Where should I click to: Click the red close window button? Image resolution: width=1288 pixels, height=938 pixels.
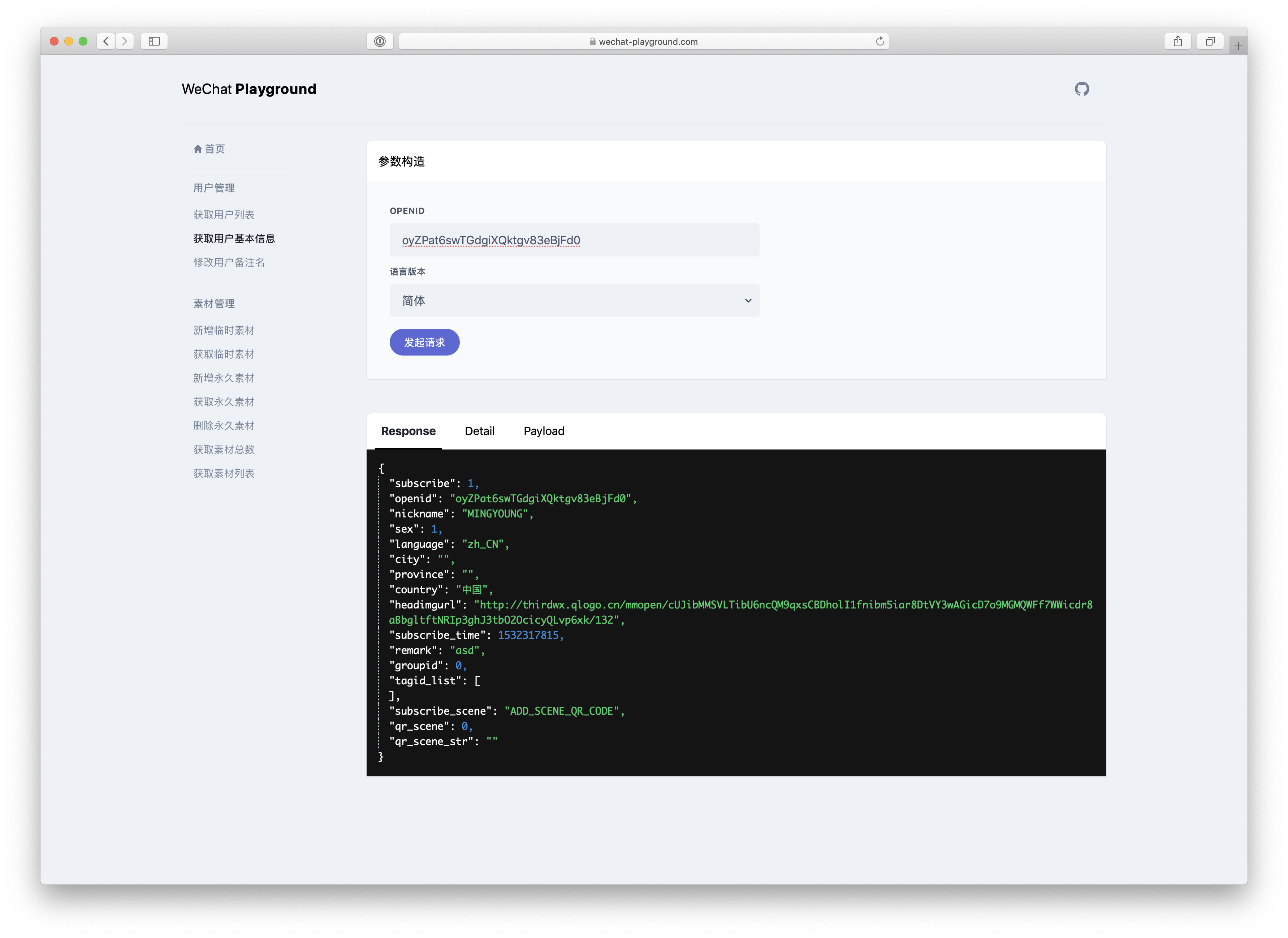pyautogui.click(x=55, y=41)
